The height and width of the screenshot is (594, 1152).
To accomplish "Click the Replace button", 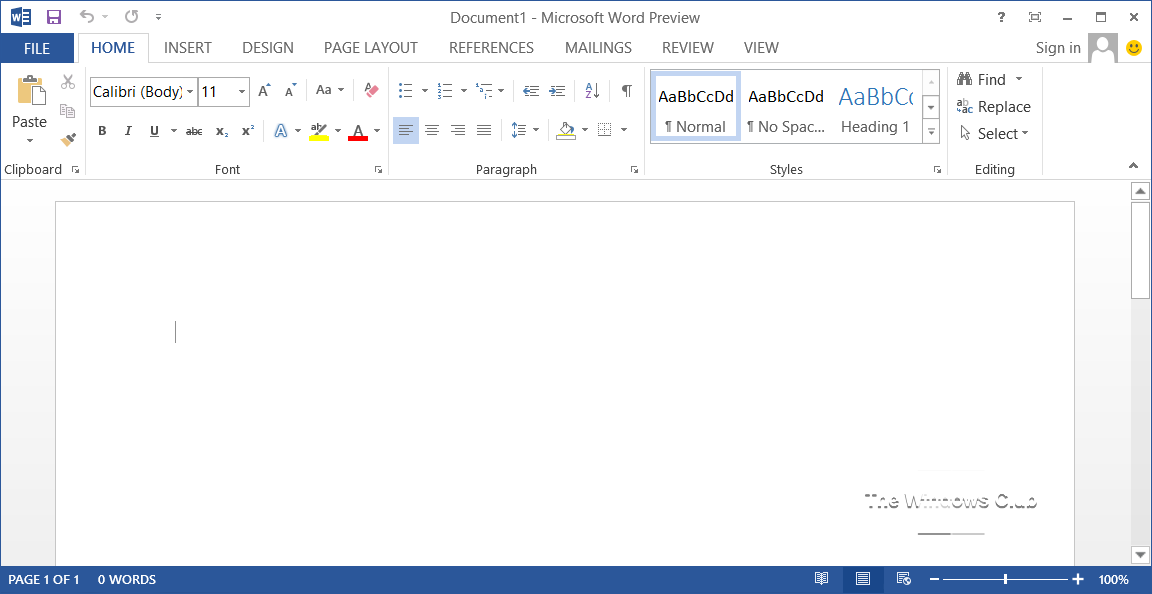I will click(x=994, y=107).
